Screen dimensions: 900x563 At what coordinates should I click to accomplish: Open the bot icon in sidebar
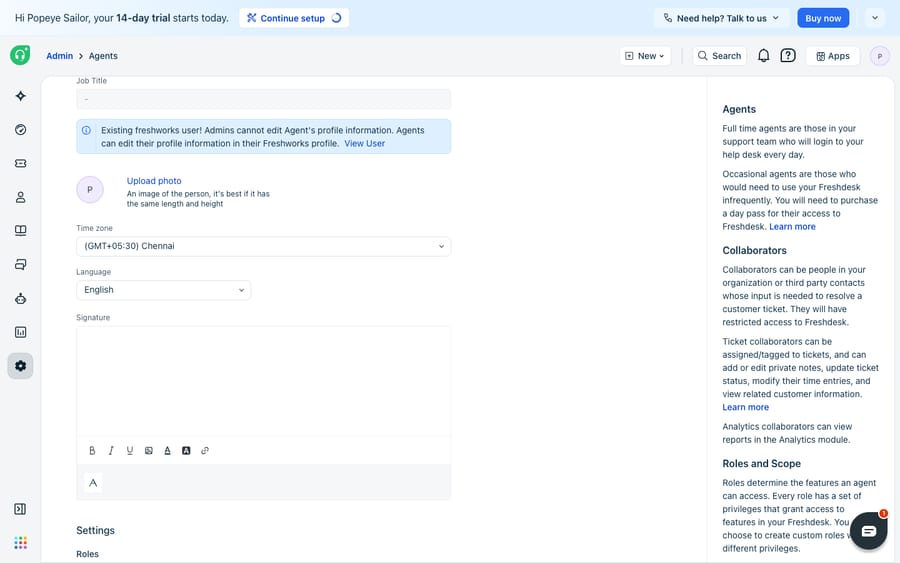21,298
